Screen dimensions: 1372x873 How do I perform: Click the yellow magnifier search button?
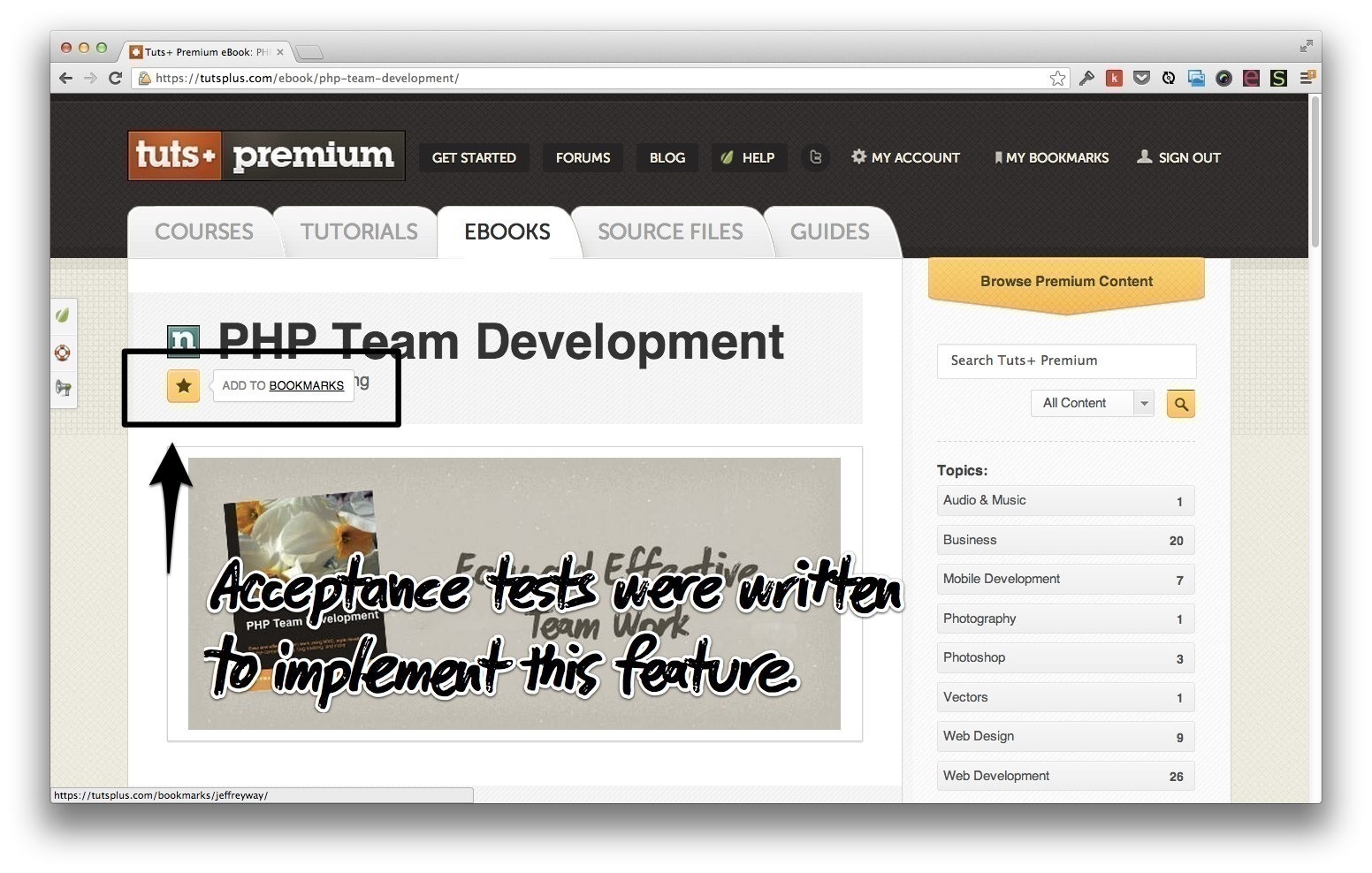point(1181,404)
